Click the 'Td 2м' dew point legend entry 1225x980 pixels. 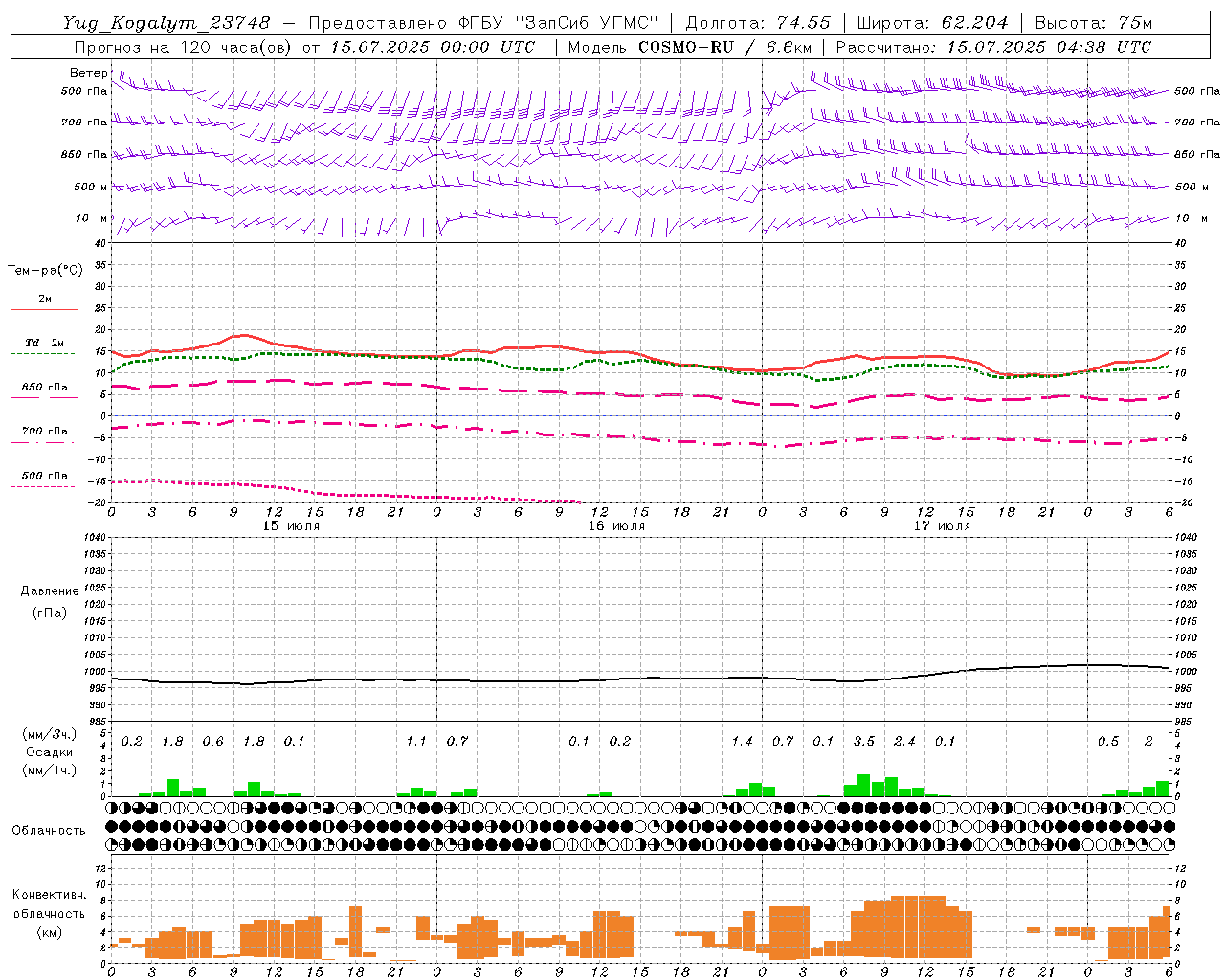tap(45, 343)
